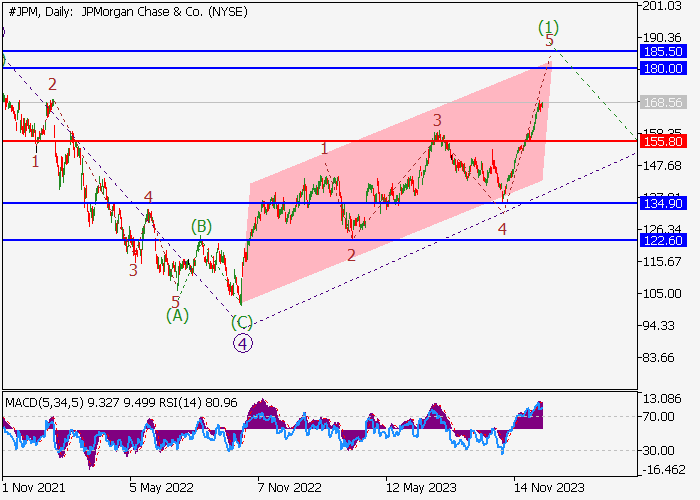
Task: Click the gray 168.56 current price label
Action: (x=663, y=103)
